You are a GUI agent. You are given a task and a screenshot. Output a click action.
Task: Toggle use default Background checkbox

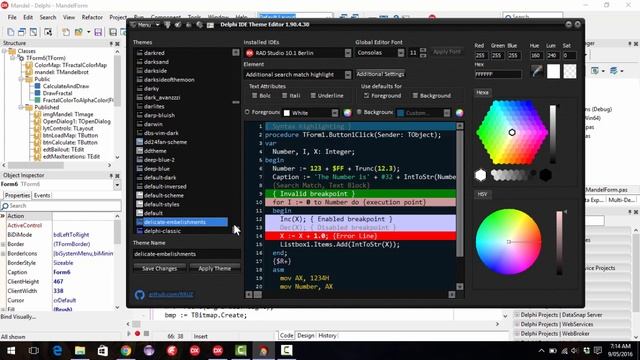(x=415, y=96)
